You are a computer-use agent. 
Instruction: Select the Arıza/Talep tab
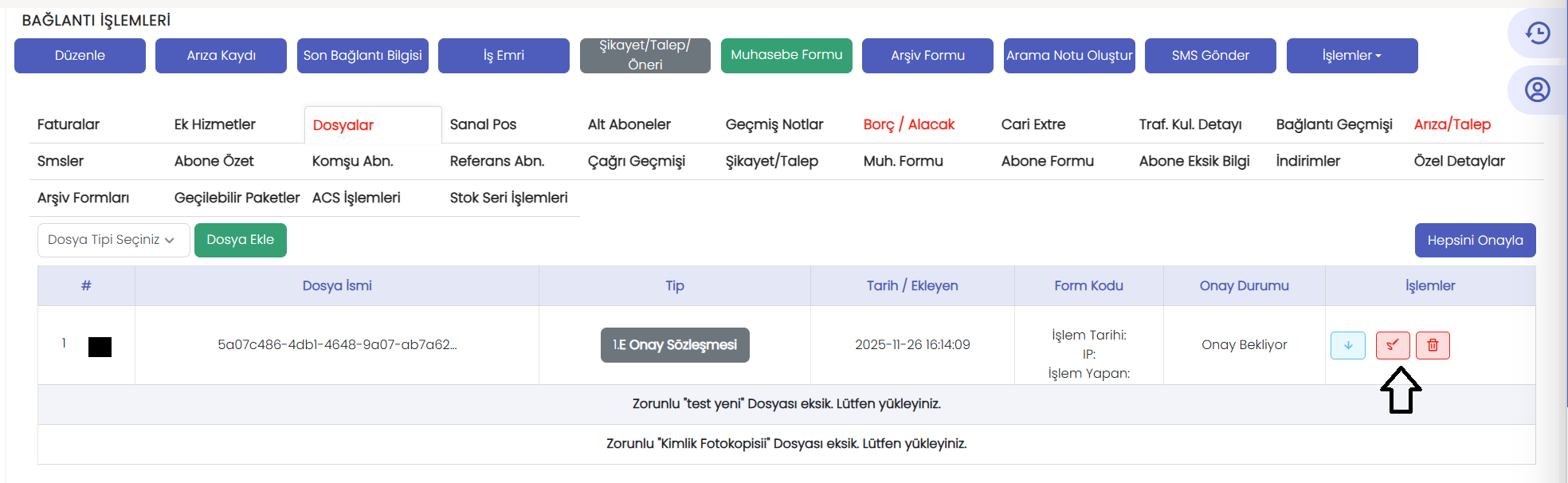tap(1452, 124)
